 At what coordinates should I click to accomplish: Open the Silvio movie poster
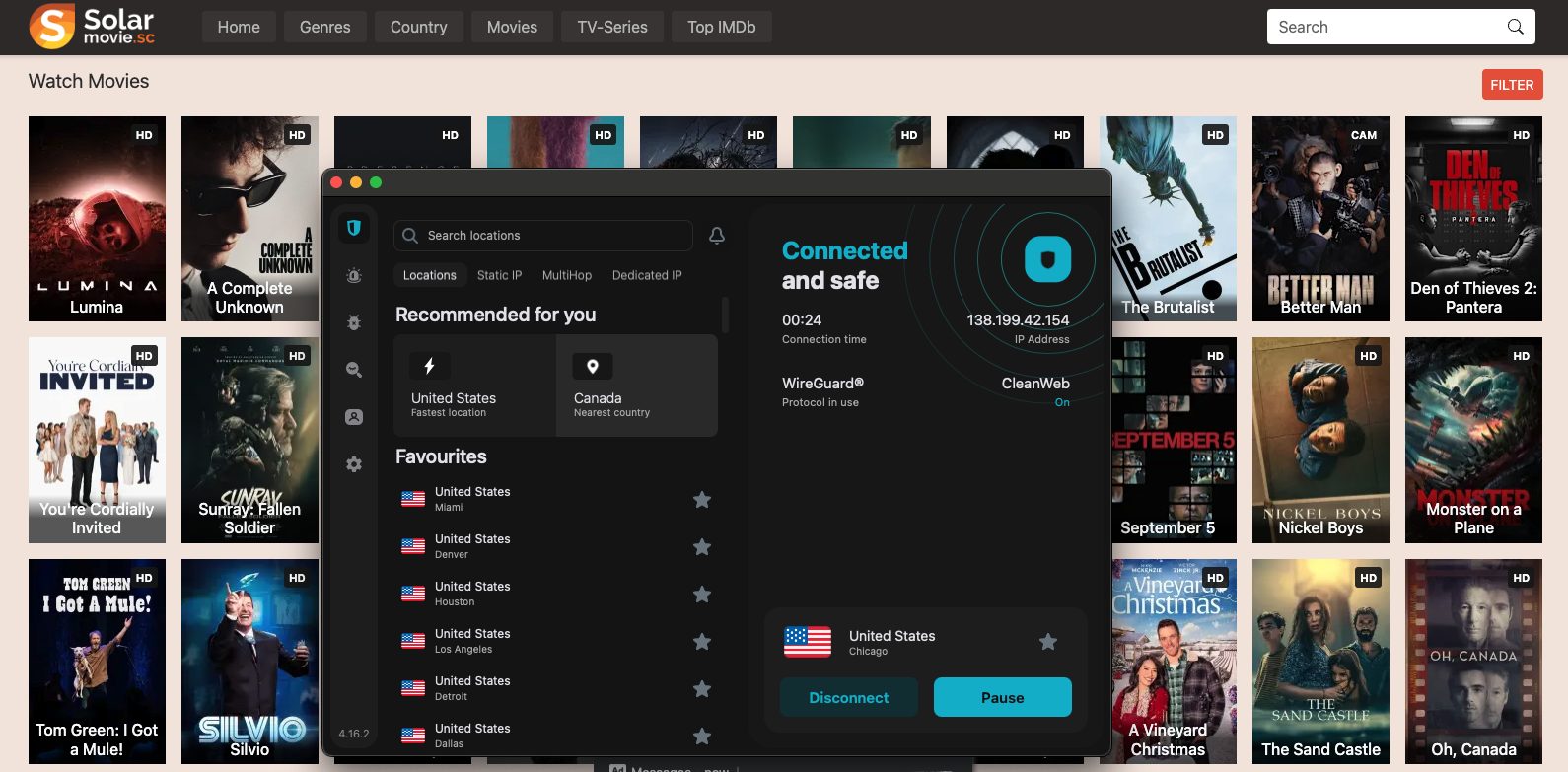click(249, 662)
